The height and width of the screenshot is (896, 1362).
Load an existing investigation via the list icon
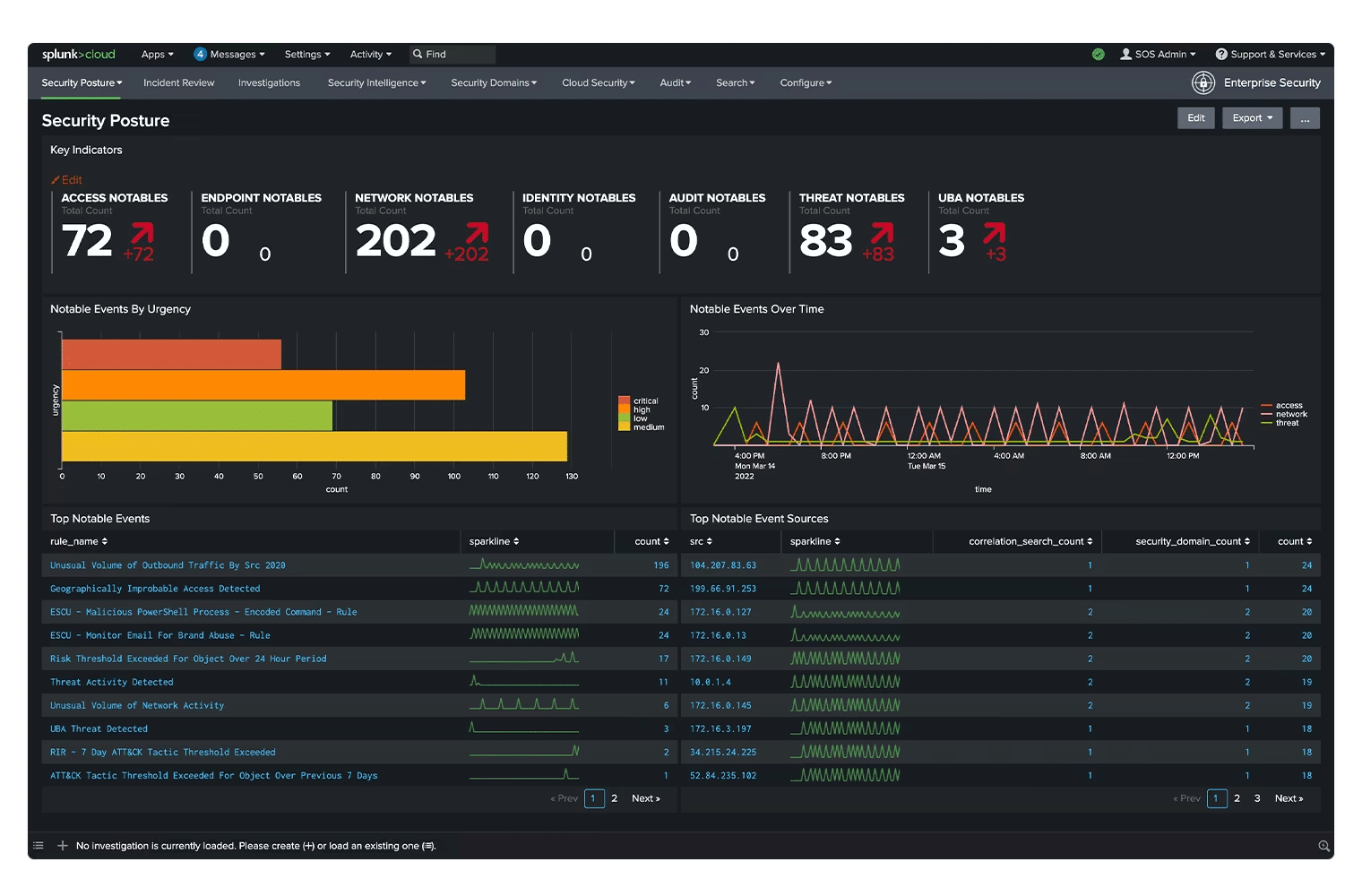point(38,845)
